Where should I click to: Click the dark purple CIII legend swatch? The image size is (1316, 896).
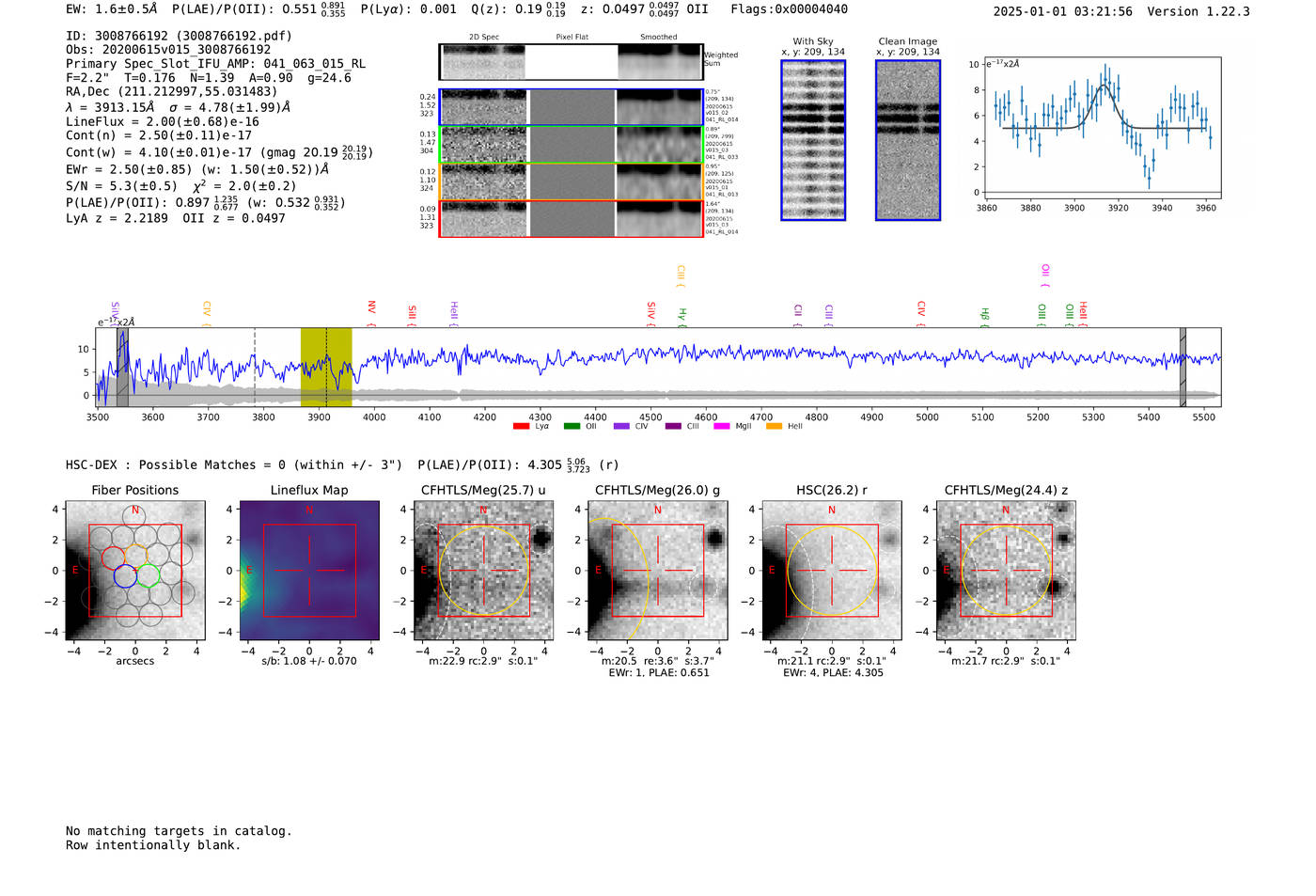pos(673,427)
